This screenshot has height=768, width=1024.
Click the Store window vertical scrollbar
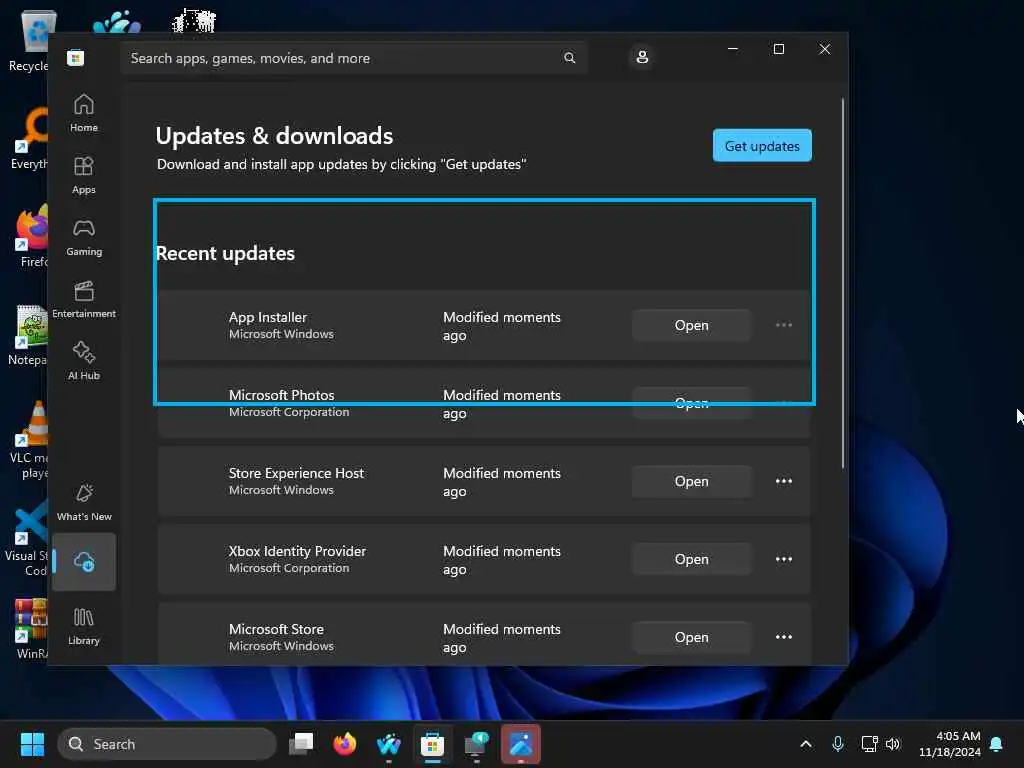(x=842, y=283)
